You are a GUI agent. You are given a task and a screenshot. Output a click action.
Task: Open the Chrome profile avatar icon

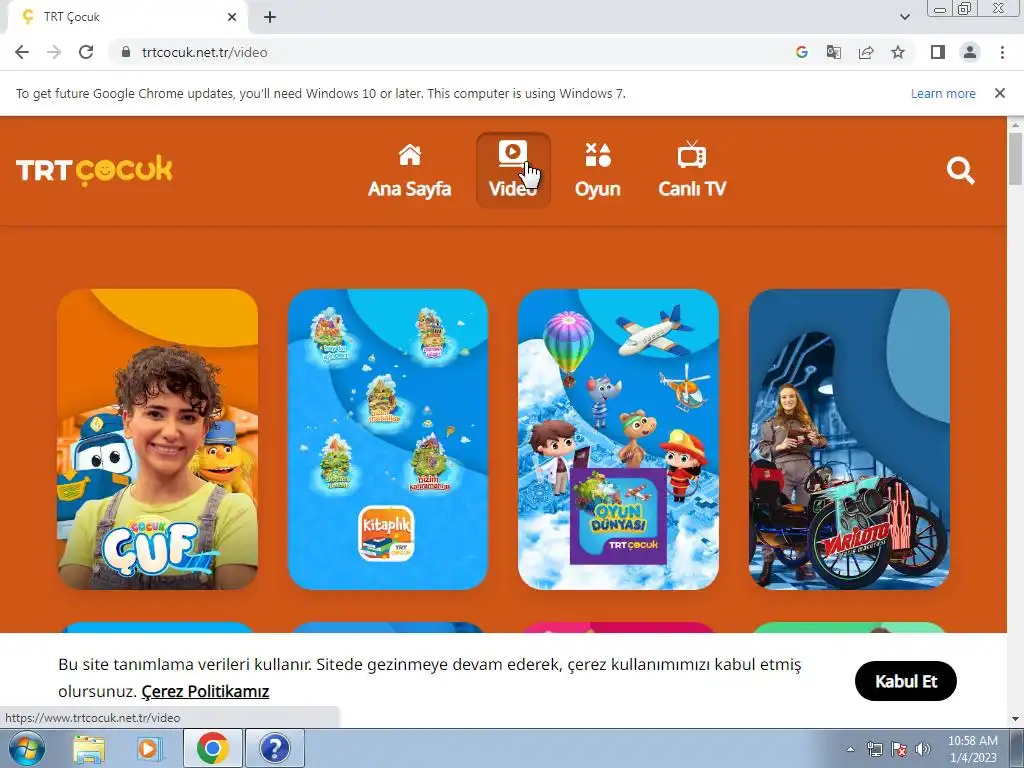pyautogui.click(x=970, y=52)
